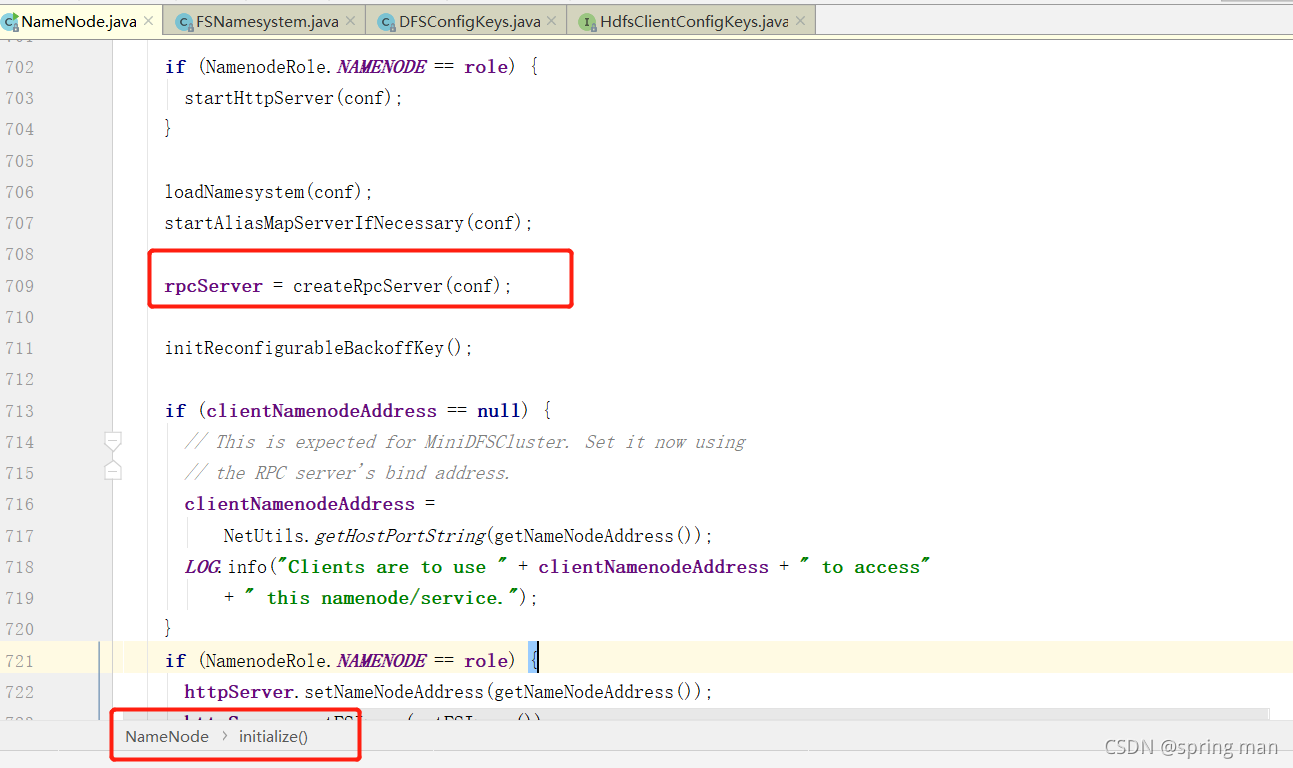Click the fold end marker at line 715
This screenshot has width=1293, height=768.
[x=113, y=470]
